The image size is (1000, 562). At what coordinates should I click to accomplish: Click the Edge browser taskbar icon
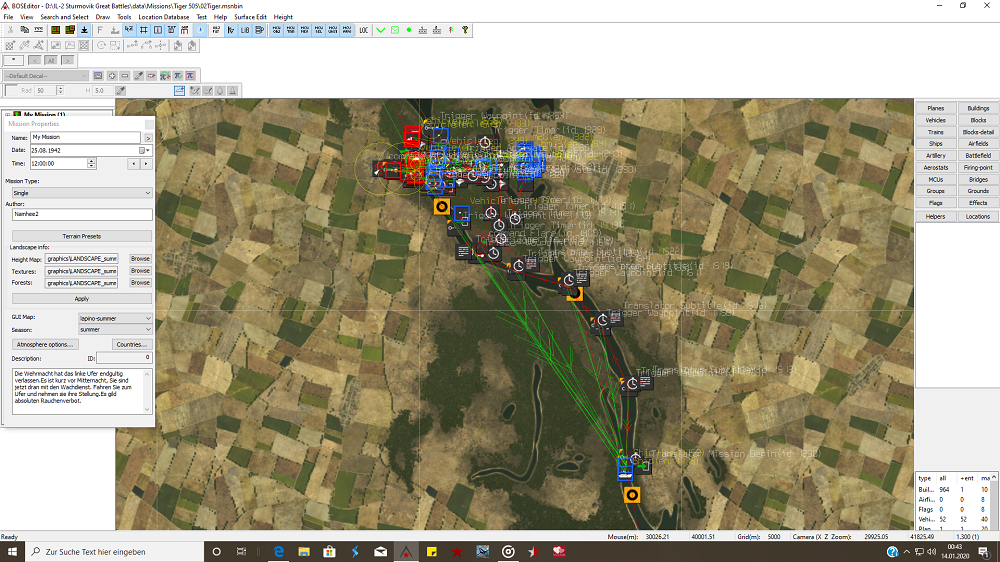pyautogui.click(x=279, y=552)
